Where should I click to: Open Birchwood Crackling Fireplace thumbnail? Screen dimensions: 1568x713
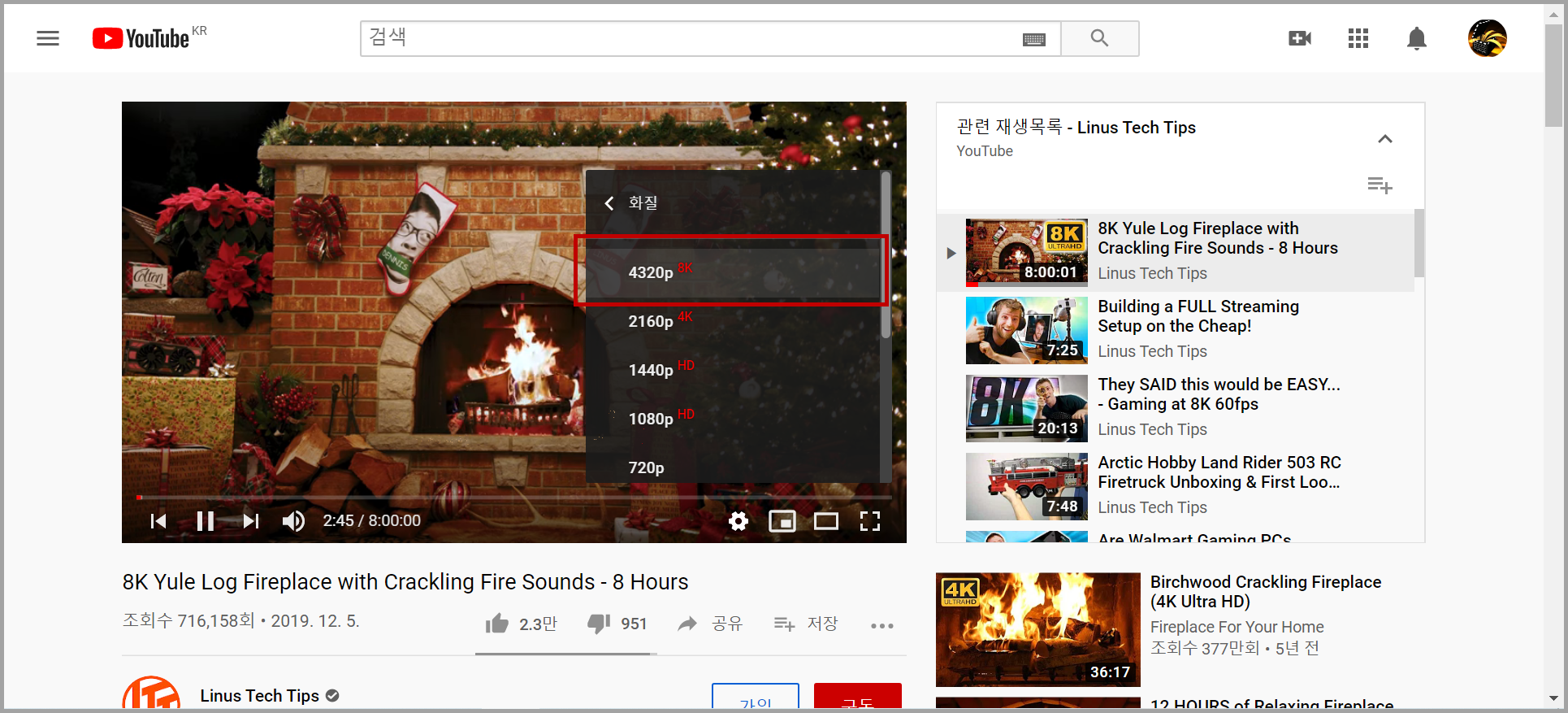point(1038,630)
